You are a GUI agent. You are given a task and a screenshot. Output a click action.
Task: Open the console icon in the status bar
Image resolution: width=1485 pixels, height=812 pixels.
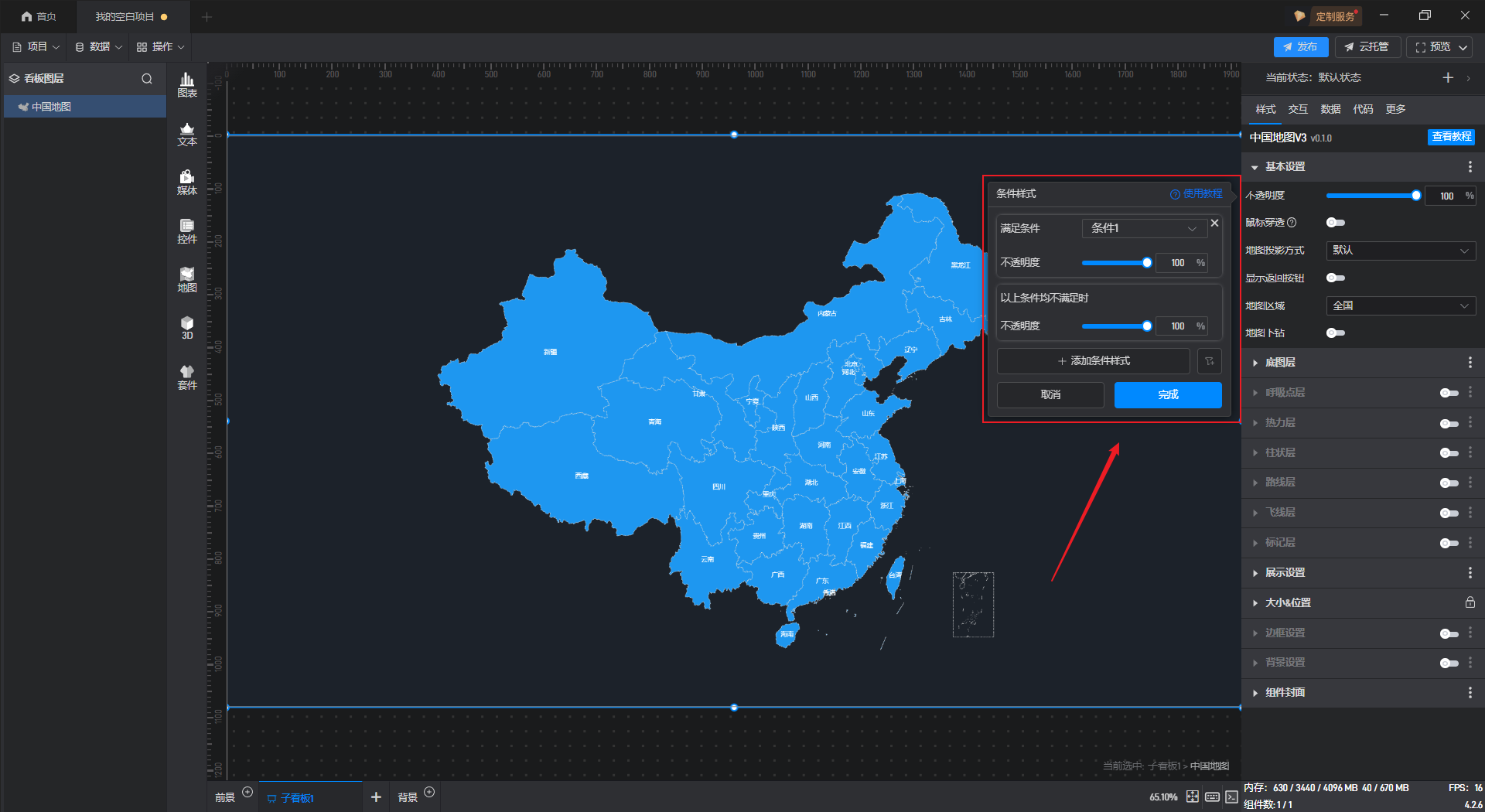(1231, 797)
